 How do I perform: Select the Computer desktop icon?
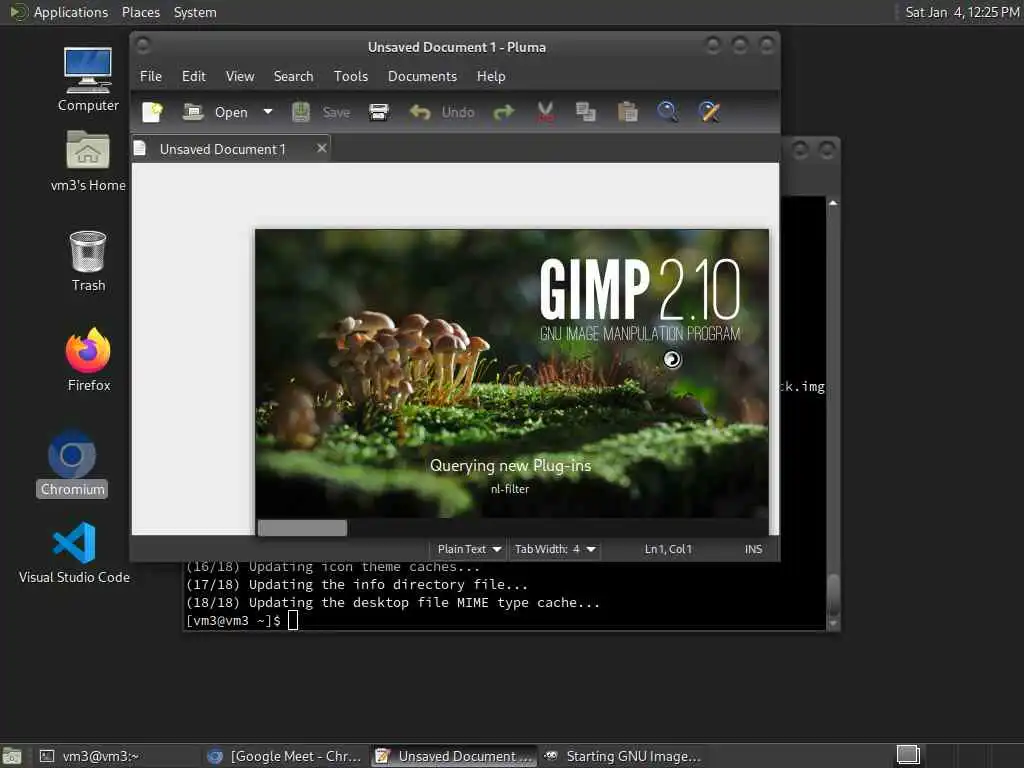[x=88, y=79]
